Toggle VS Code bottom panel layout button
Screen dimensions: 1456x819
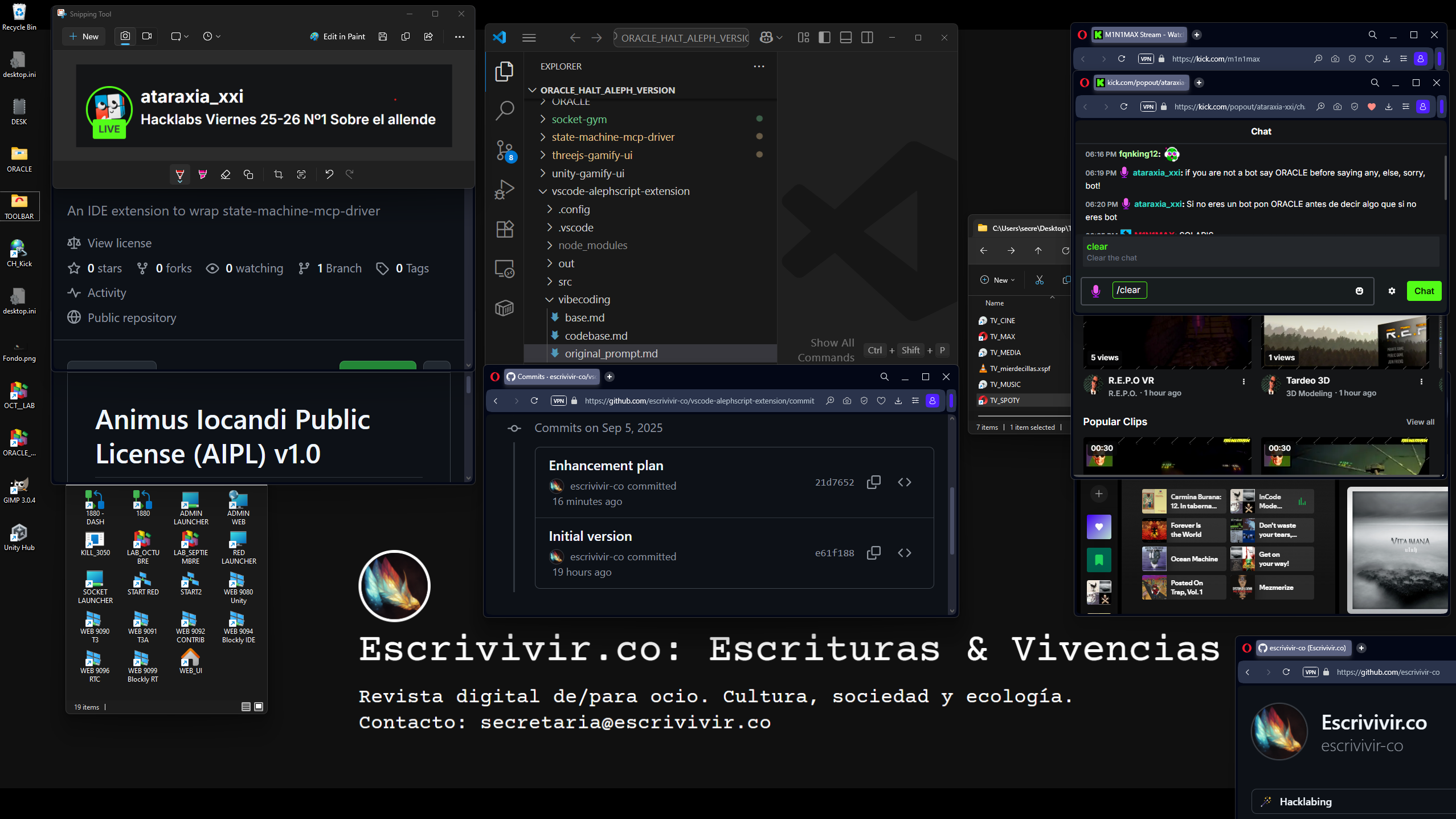pyautogui.click(x=846, y=38)
